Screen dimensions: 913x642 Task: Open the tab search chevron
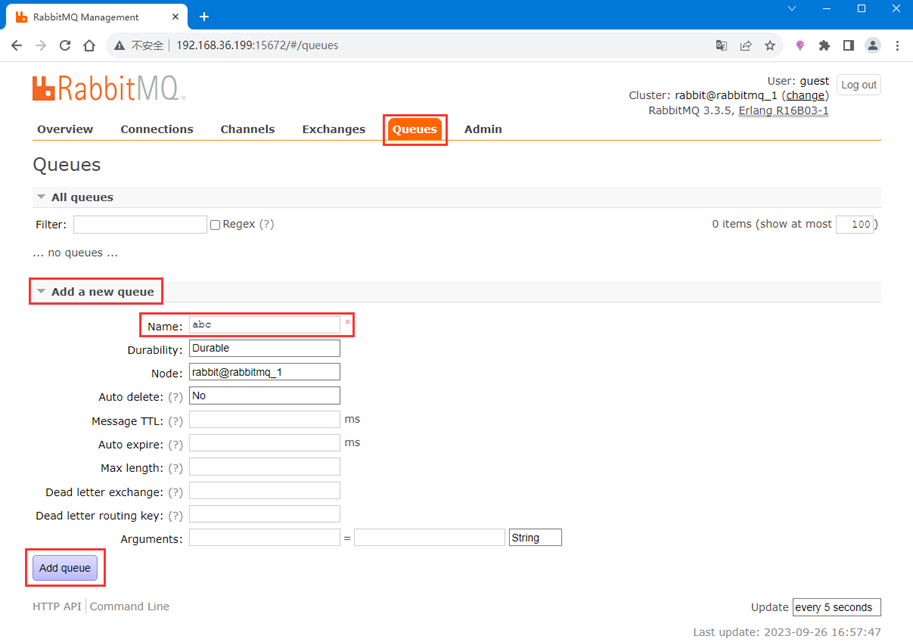point(792,8)
